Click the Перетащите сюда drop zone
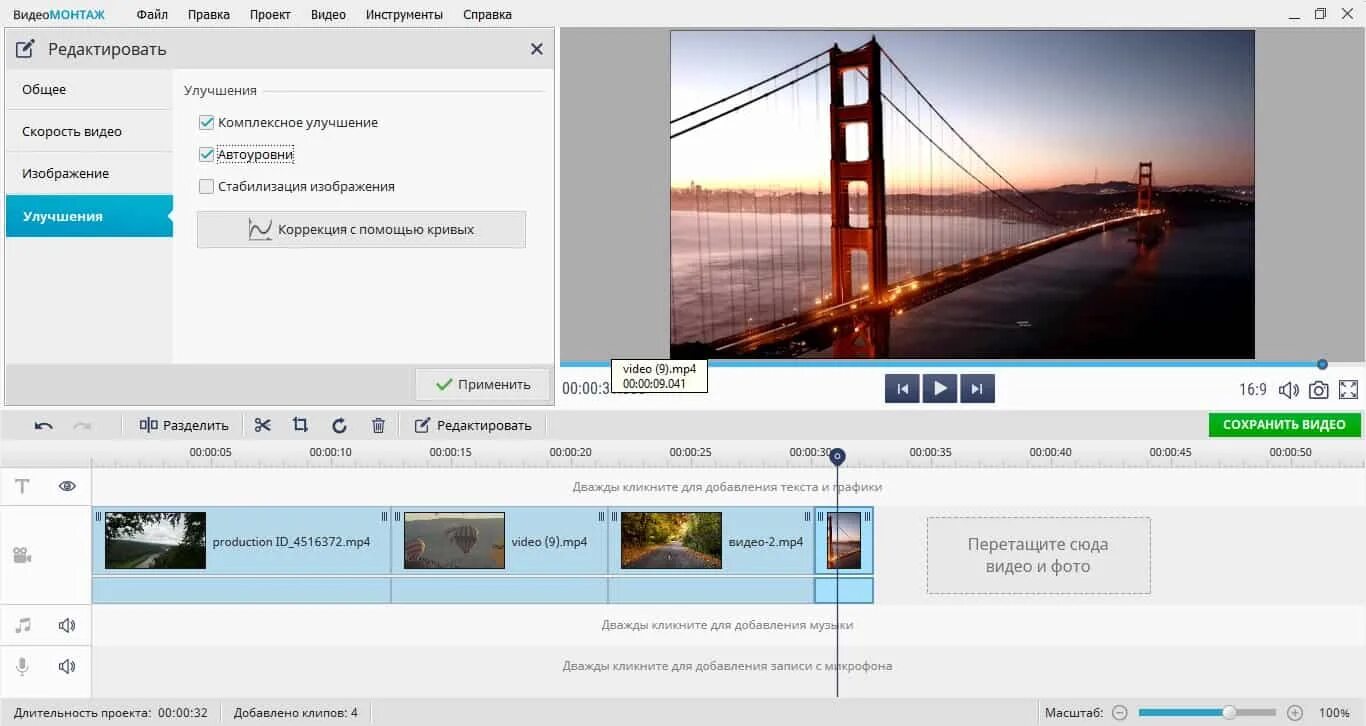This screenshot has width=1366, height=726. pyautogui.click(x=1038, y=555)
